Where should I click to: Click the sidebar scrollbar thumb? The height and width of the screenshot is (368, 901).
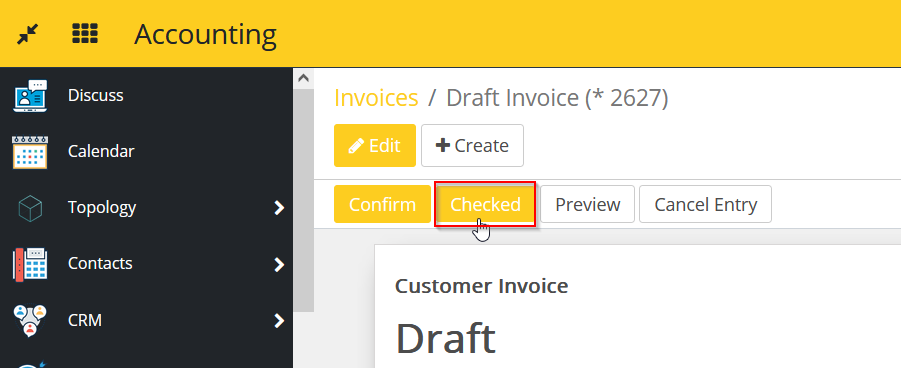[x=303, y=200]
